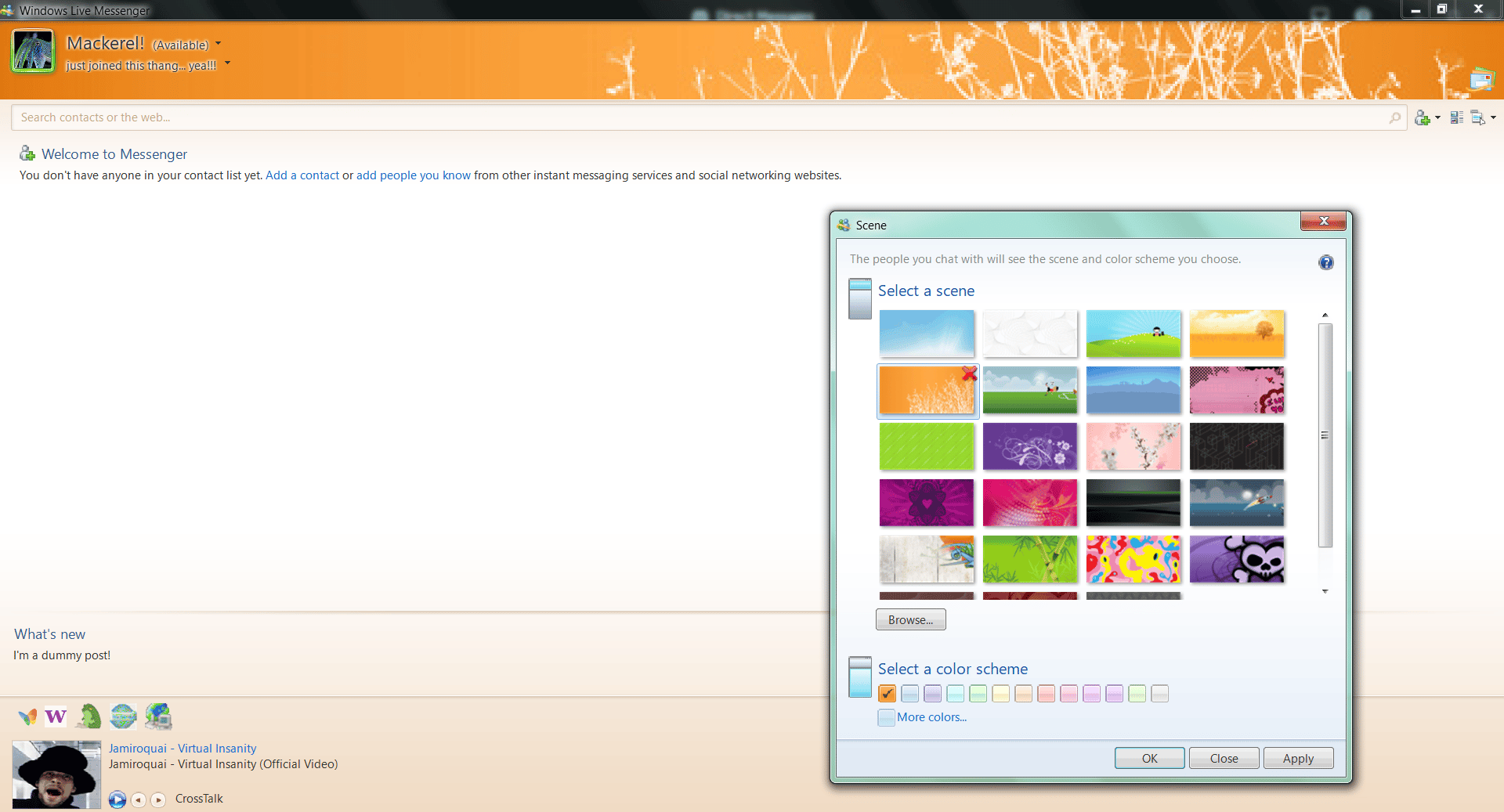1504x812 pixels.
Task: Open the help icon in Scene dialog
Action: pyautogui.click(x=1325, y=262)
